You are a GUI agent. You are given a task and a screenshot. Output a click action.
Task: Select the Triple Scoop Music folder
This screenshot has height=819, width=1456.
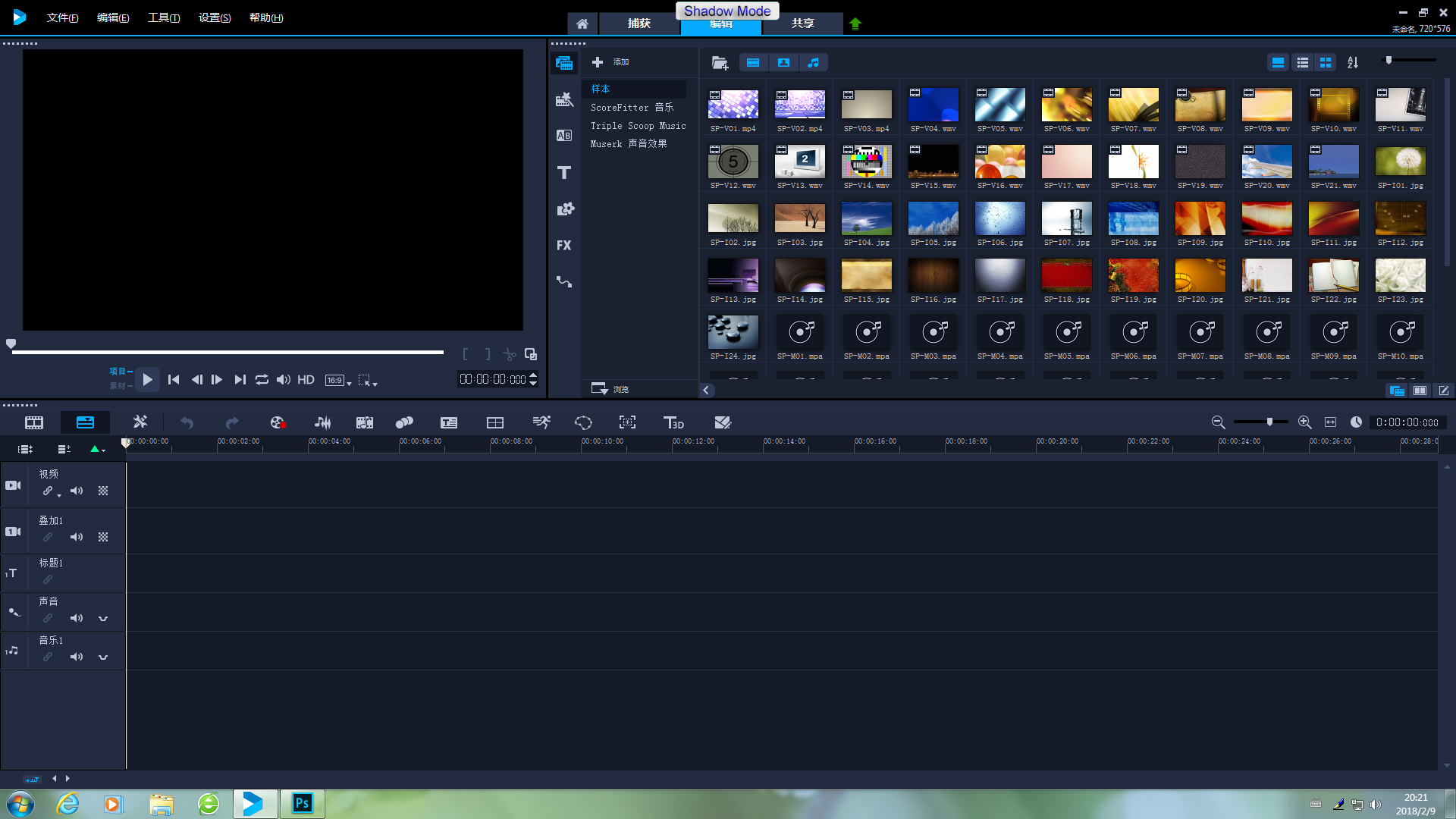[x=639, y=126]
